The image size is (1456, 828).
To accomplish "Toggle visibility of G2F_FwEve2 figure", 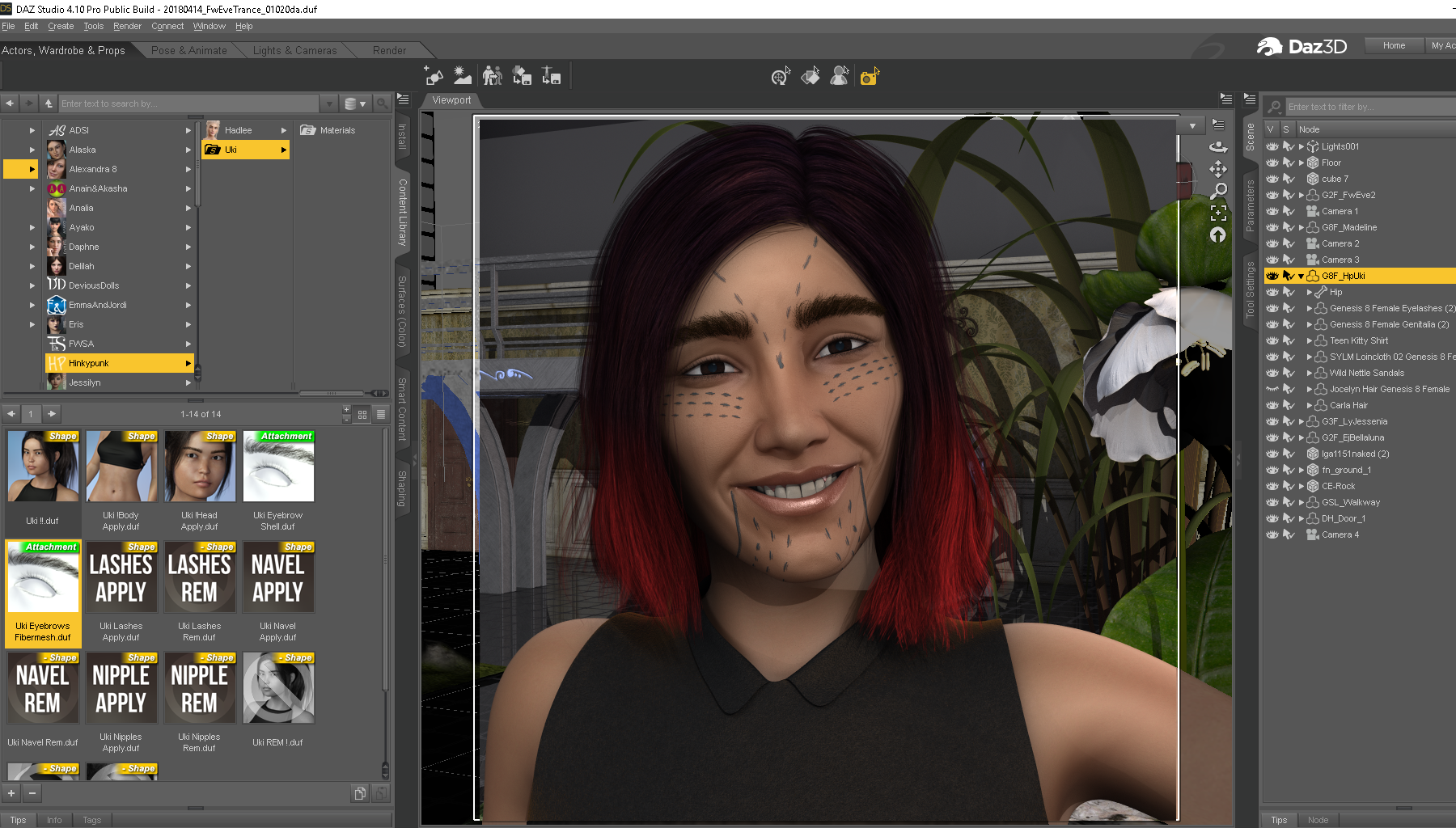I will tap(1272, 195).
